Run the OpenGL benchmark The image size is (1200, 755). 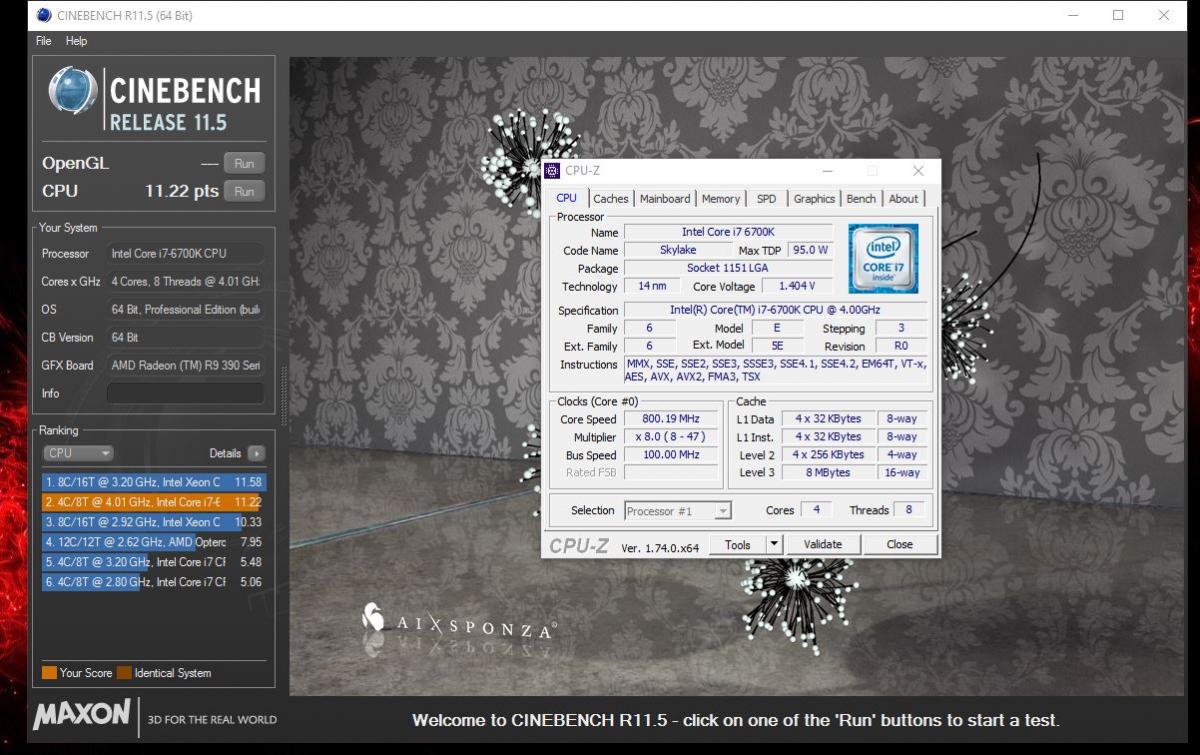tap(244, 163)
